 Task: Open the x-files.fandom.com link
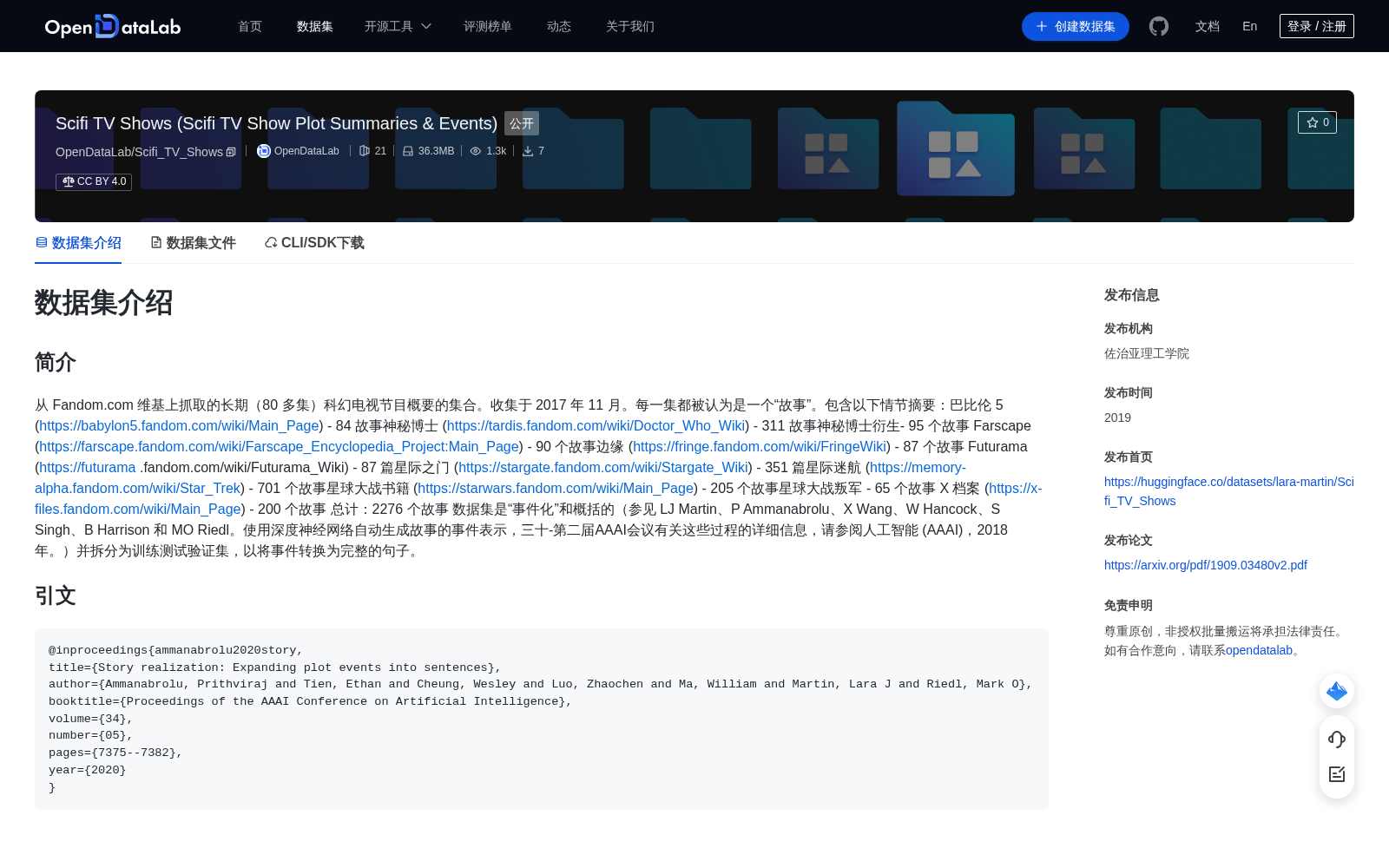[x=138, y=509]
